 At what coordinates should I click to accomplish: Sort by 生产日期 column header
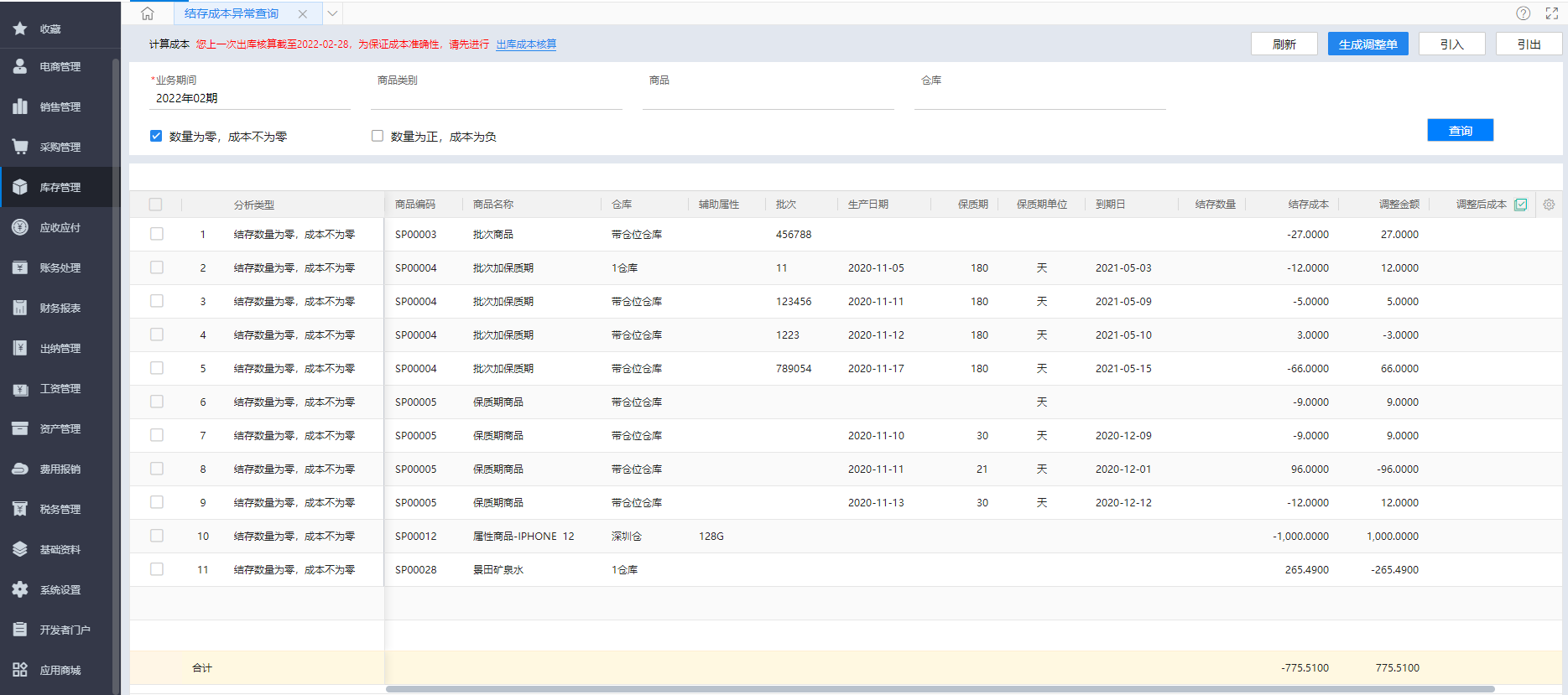(x=868, y=205)
